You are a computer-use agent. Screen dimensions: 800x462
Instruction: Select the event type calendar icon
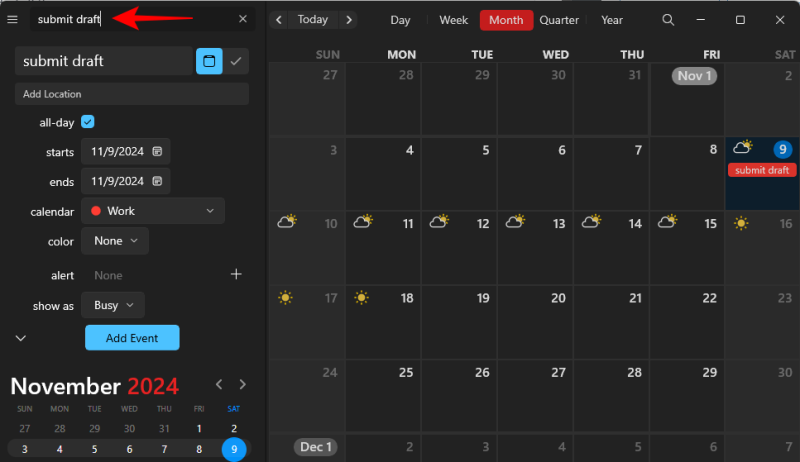click(209, 61)
